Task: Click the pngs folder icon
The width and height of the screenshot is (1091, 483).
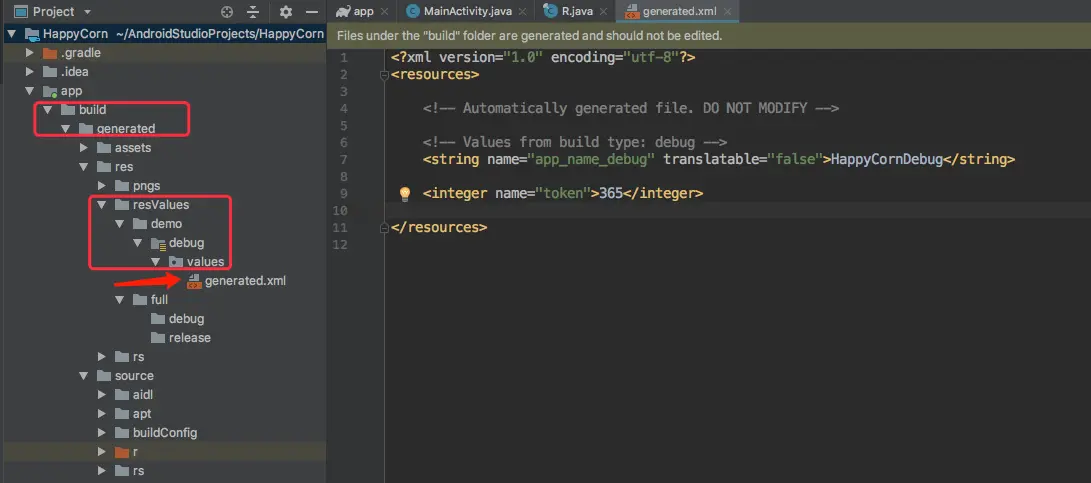Action: [x=122, y=186]
